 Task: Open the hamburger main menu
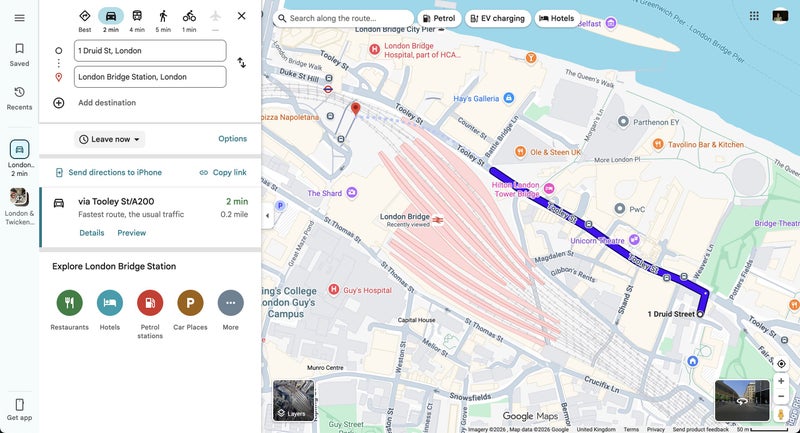click(19, 18)
